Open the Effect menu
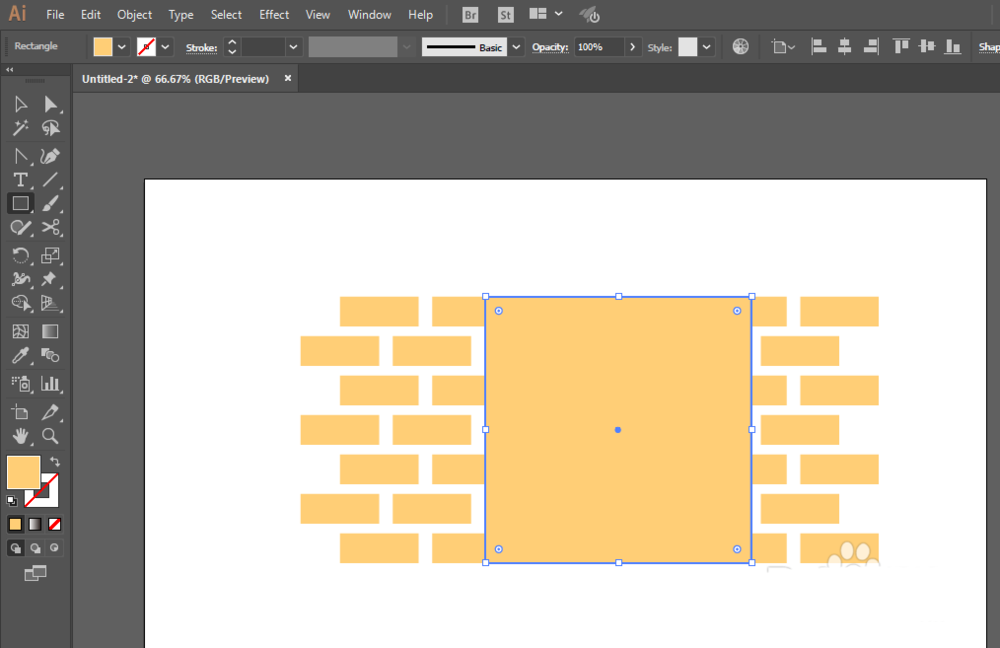Image resolution: width=1000 pixels, height=648 pixels. pos(274,15)
